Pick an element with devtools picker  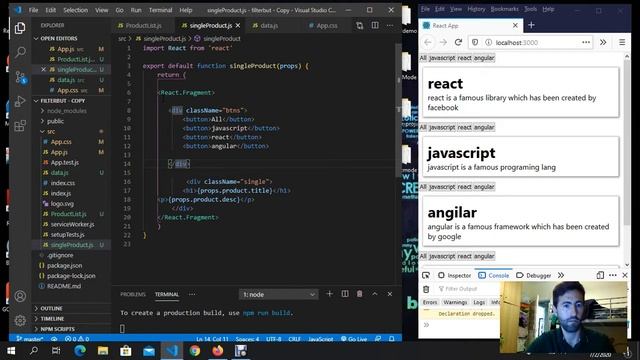click(x=426, y=275)
